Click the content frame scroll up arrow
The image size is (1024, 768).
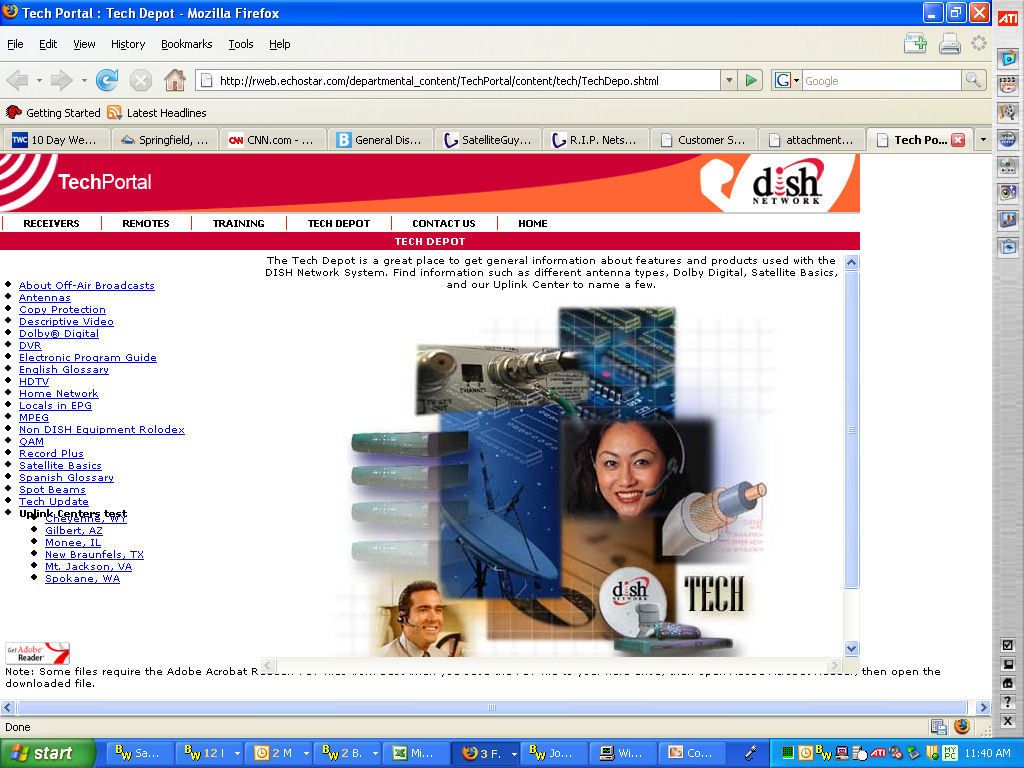pyautogui.click(x=851, y=263)
